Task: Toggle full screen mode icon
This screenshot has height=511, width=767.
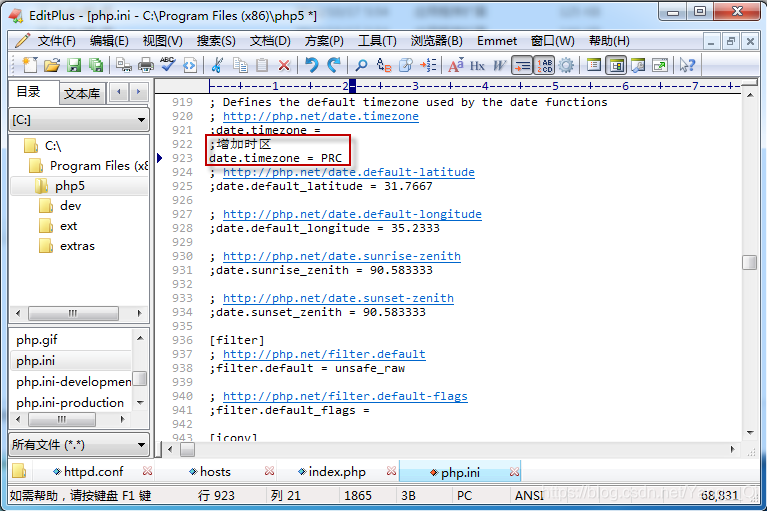Action: click(x=660, y=65)
